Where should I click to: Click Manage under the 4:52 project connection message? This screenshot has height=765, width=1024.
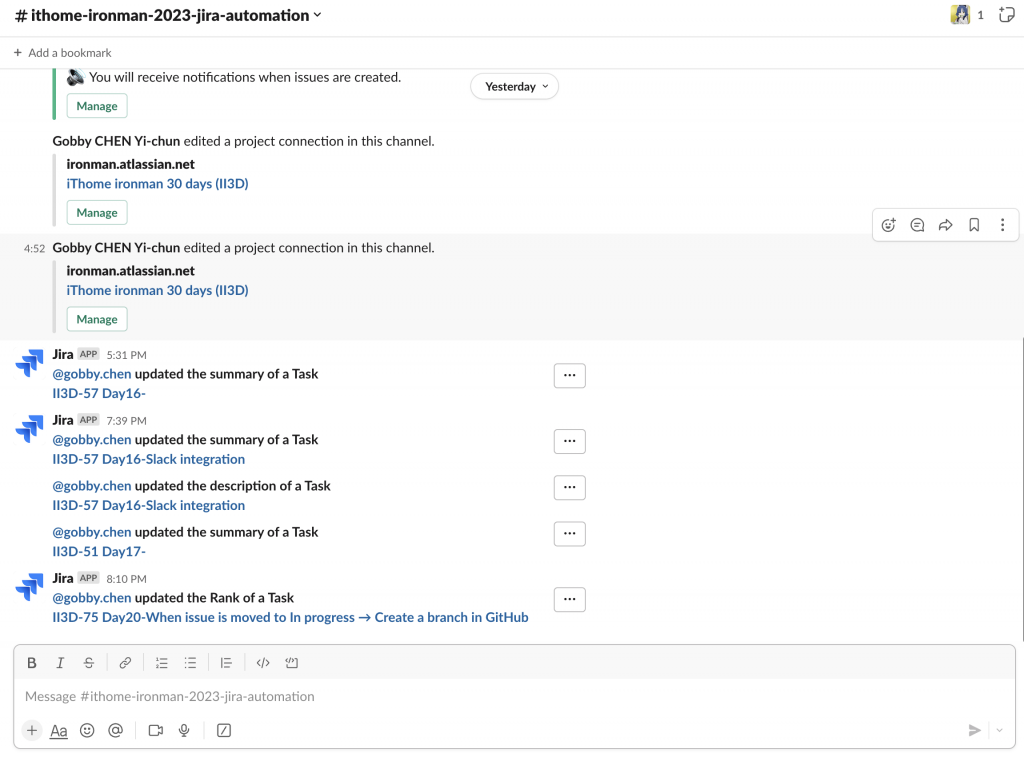click(97, 320)
